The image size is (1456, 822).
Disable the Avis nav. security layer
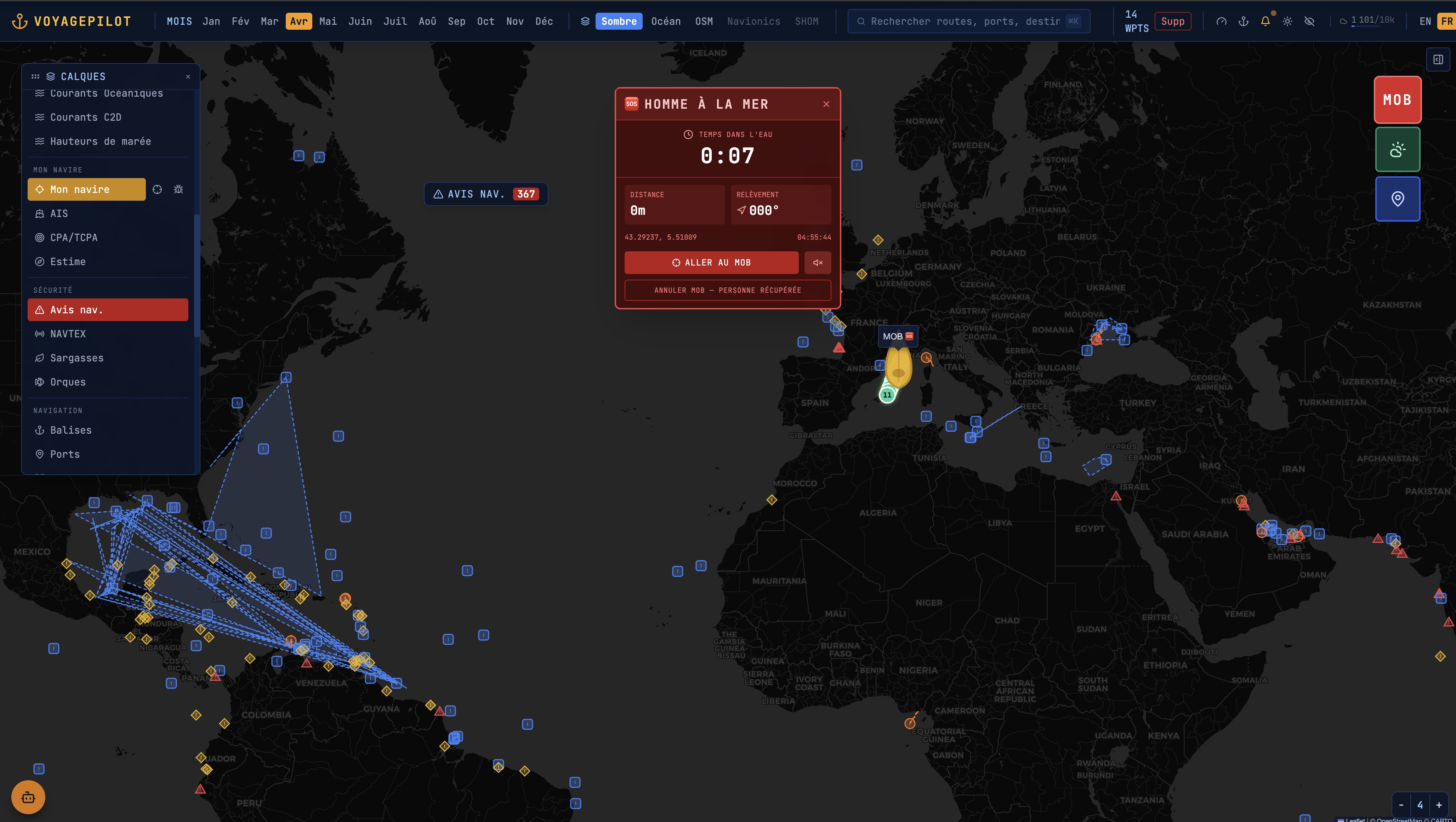107,310
